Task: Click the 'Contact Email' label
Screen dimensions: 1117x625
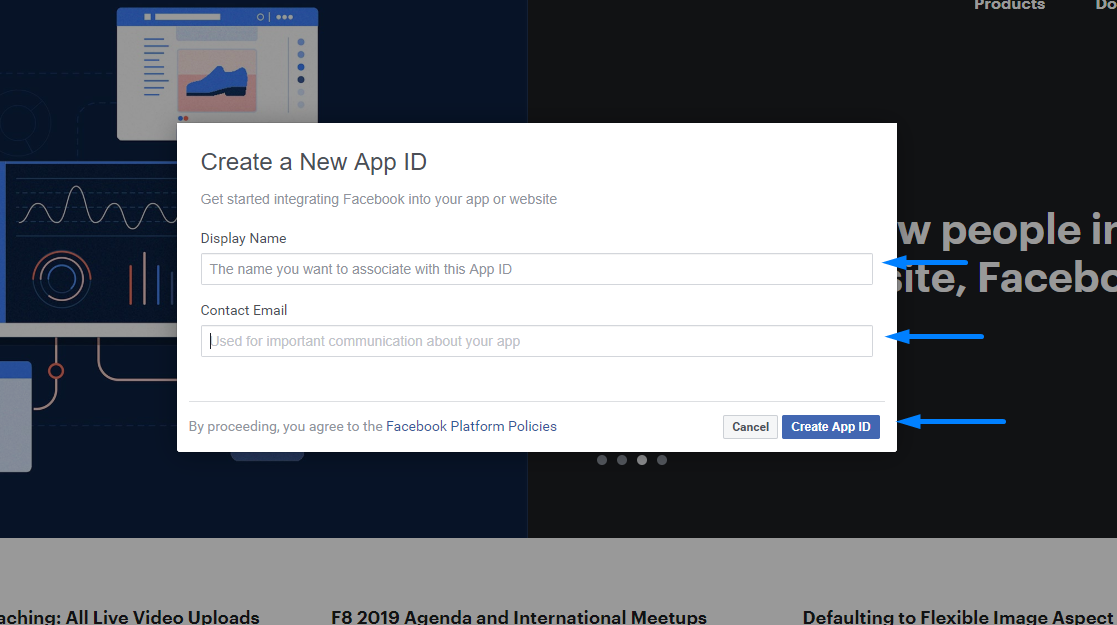Action: 244,310
